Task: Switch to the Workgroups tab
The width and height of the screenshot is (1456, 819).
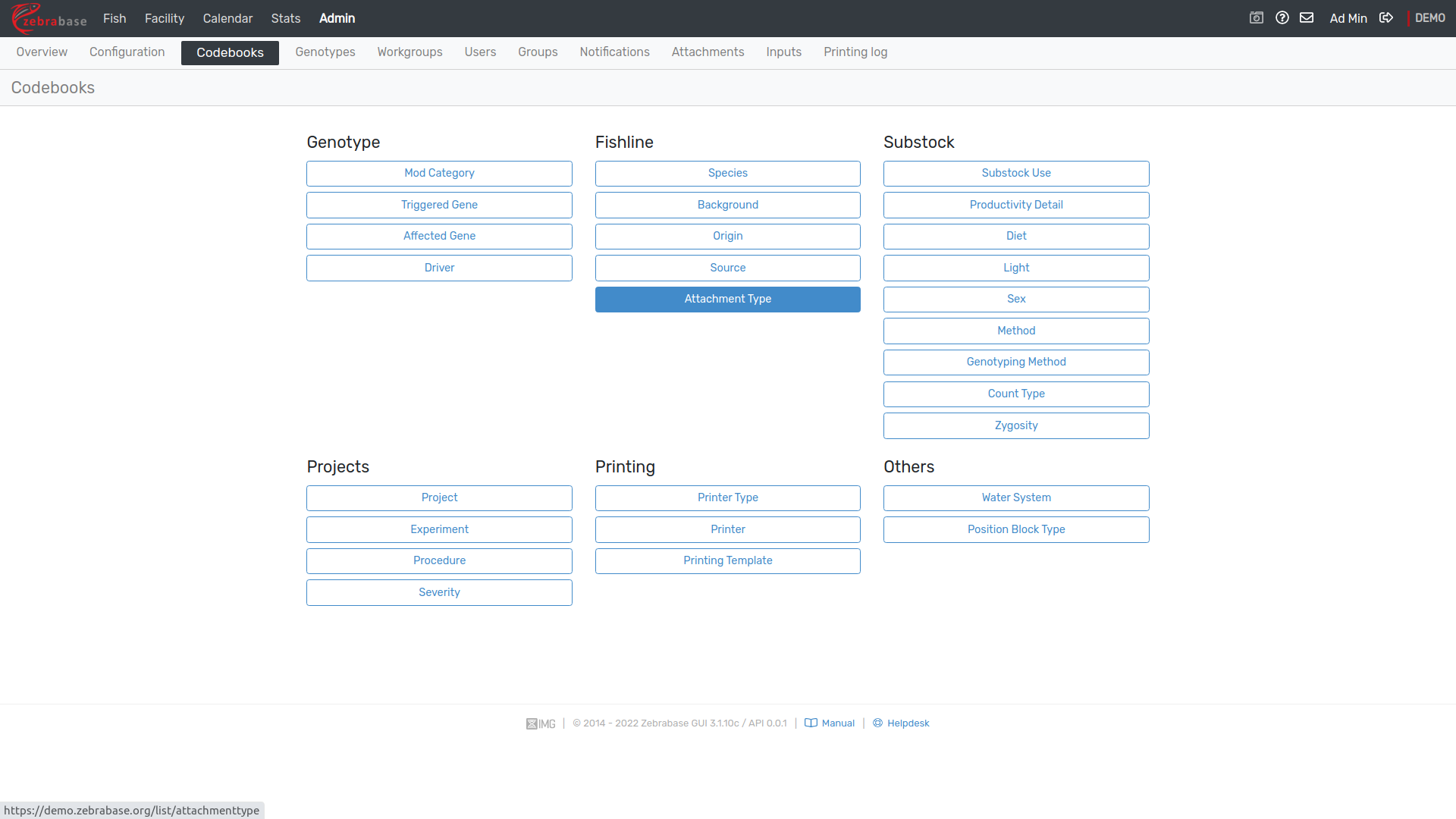Action: coord(409,52)
